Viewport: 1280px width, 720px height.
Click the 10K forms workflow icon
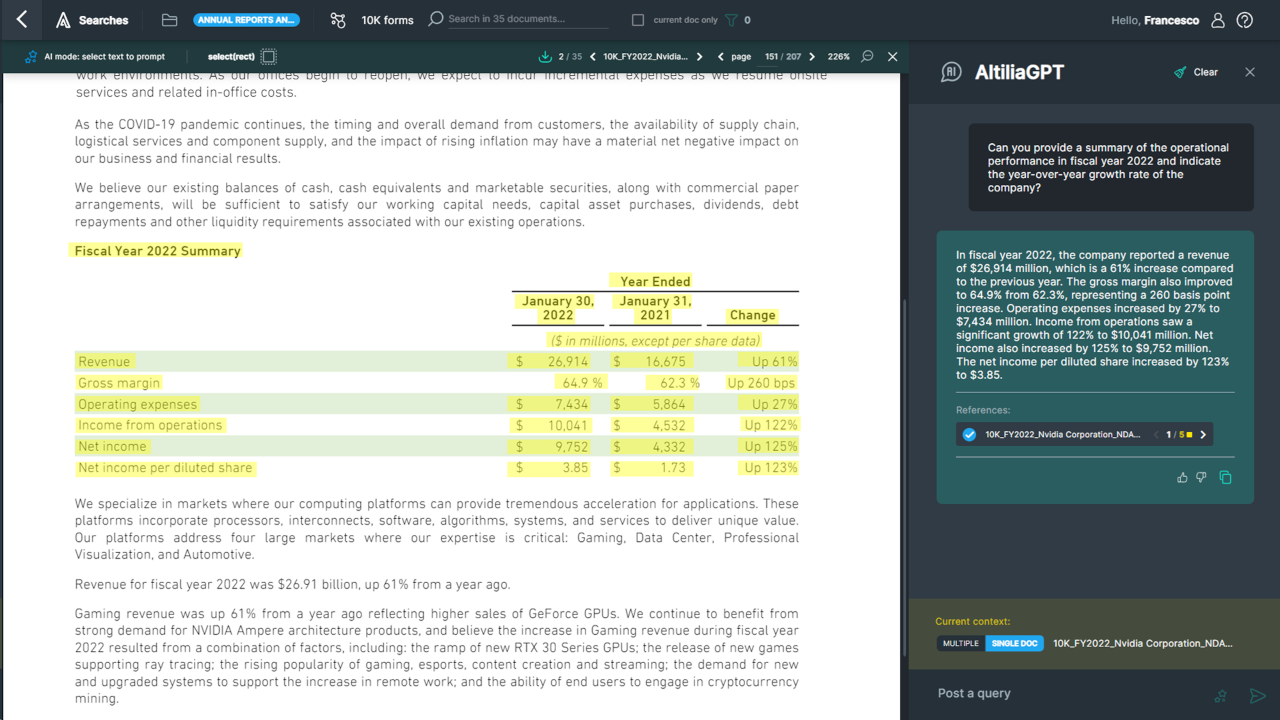pyautogui.click(x=338, y=20)
